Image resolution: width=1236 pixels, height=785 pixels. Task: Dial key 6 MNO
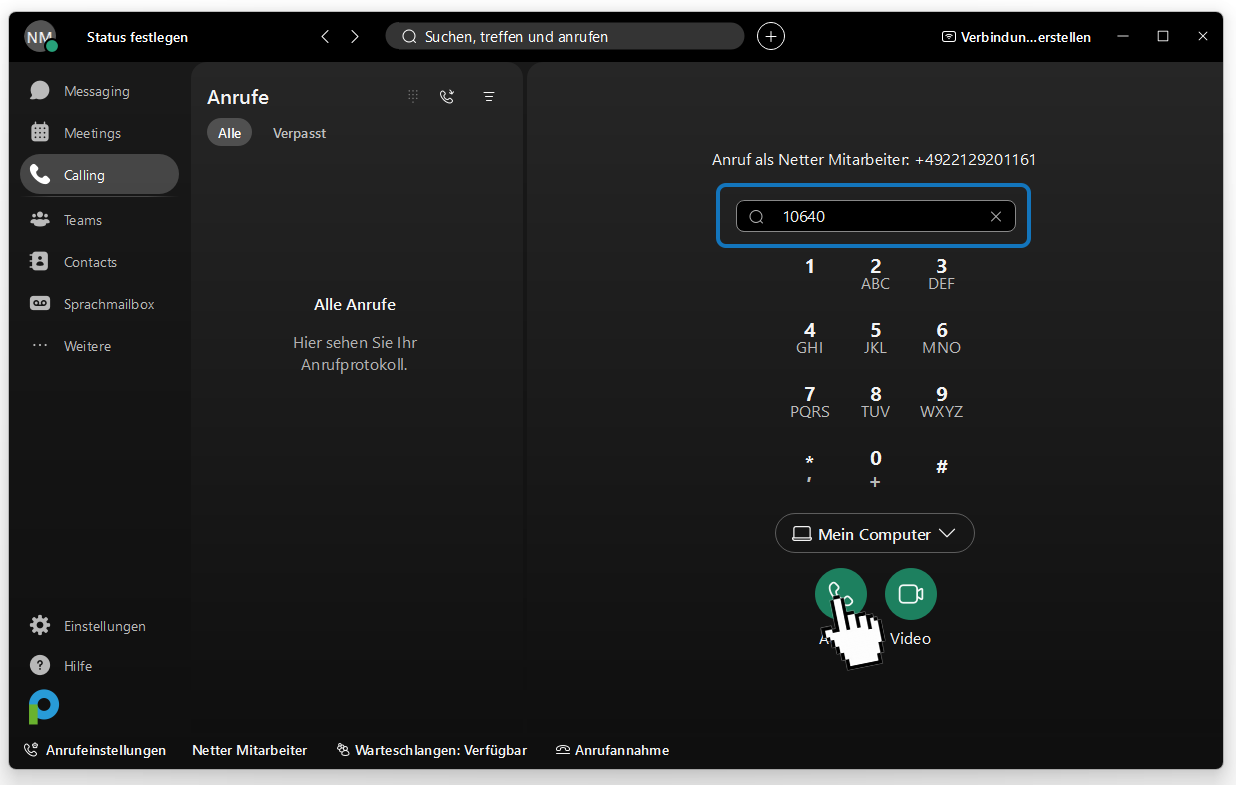942,338
